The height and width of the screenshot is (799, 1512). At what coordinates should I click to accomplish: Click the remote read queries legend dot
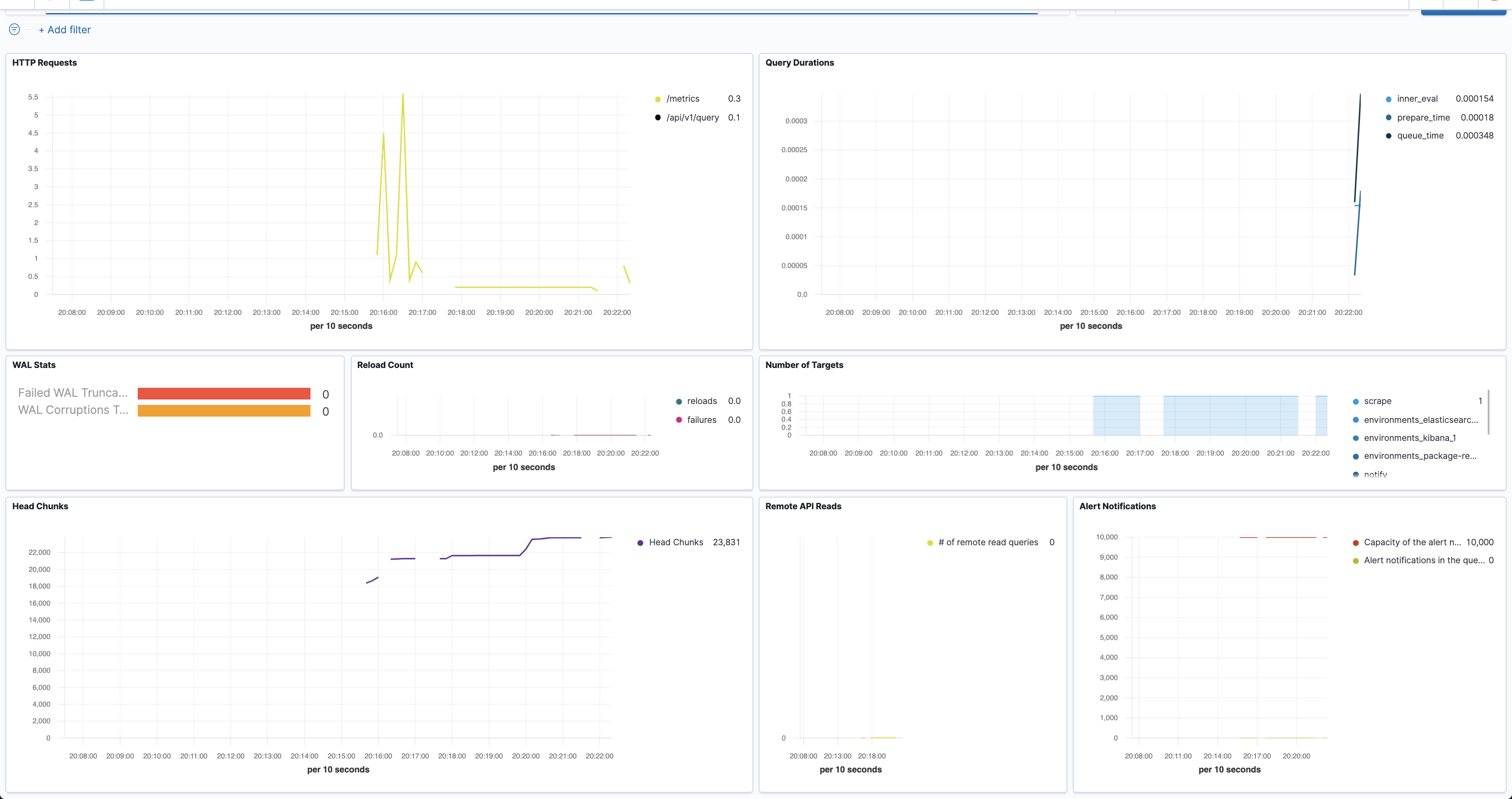[930, 543]
